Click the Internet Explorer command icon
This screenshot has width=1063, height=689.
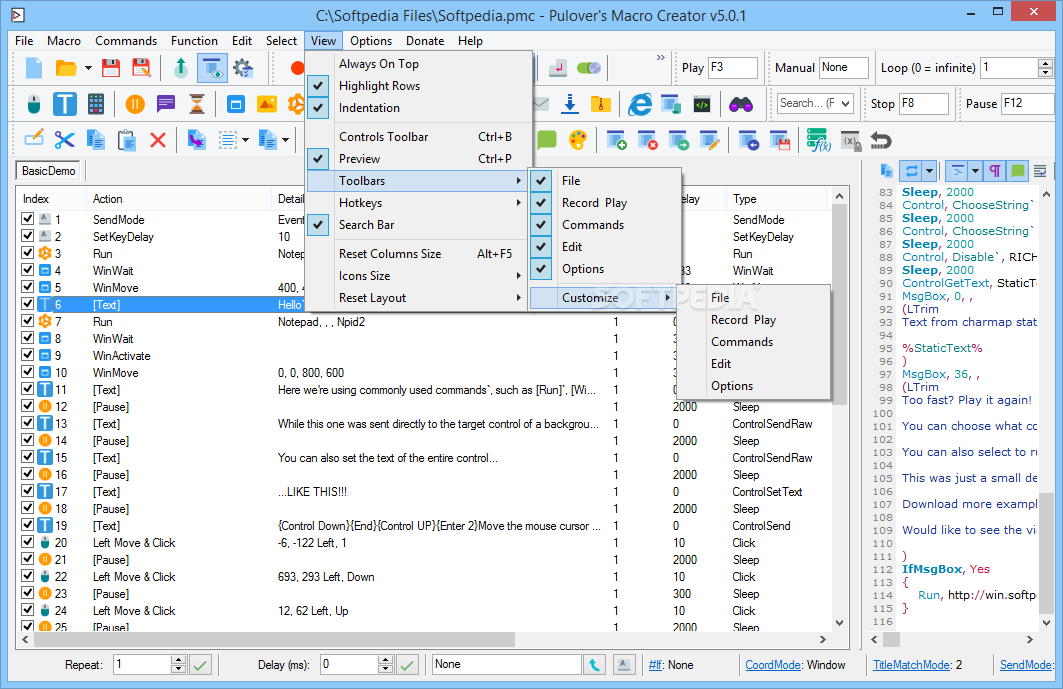(639, 104)
